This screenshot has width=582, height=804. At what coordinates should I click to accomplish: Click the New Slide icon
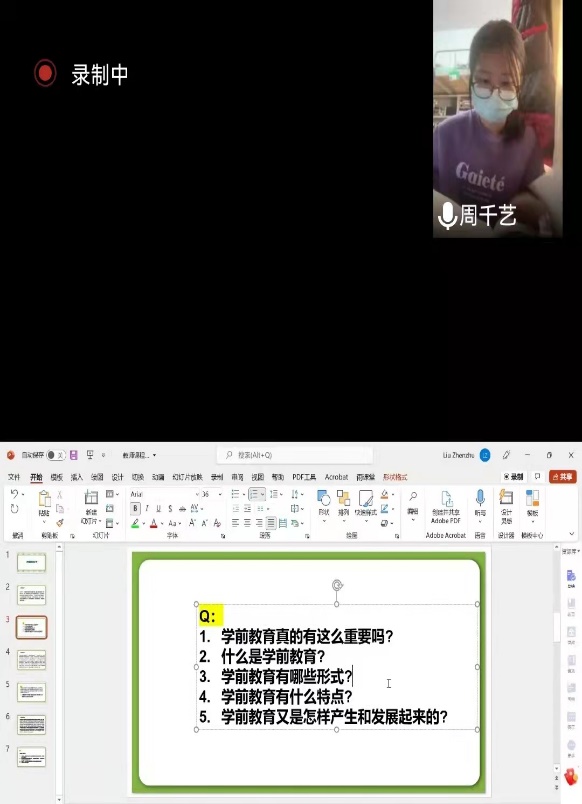pyautogui.click(x=91, y=497)
